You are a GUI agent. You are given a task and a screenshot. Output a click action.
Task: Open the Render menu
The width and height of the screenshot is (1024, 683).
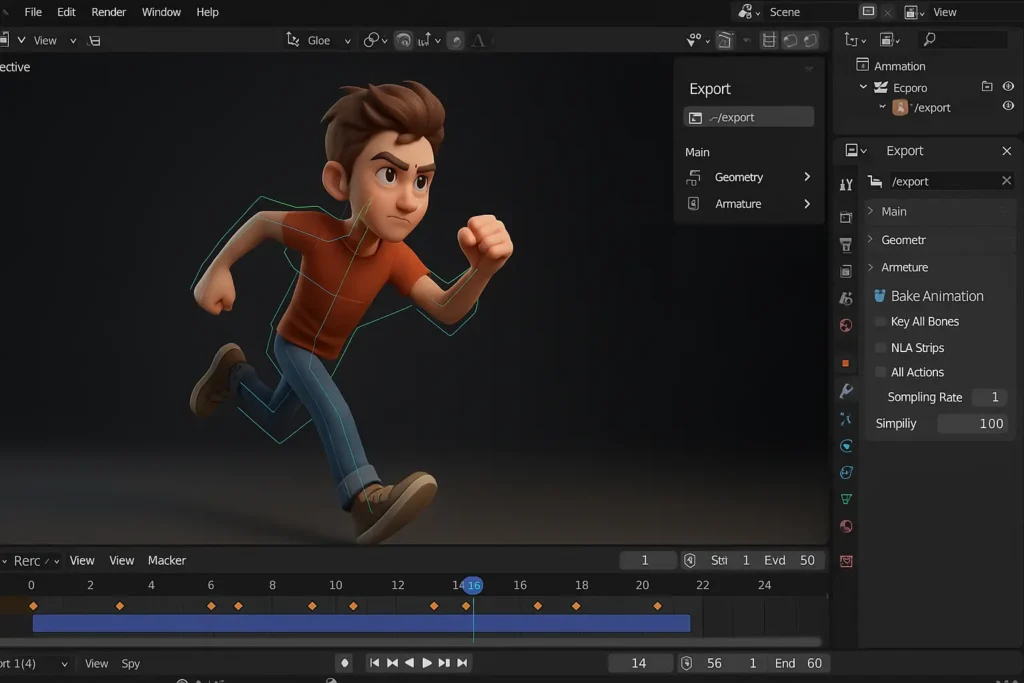click(108, 12)
